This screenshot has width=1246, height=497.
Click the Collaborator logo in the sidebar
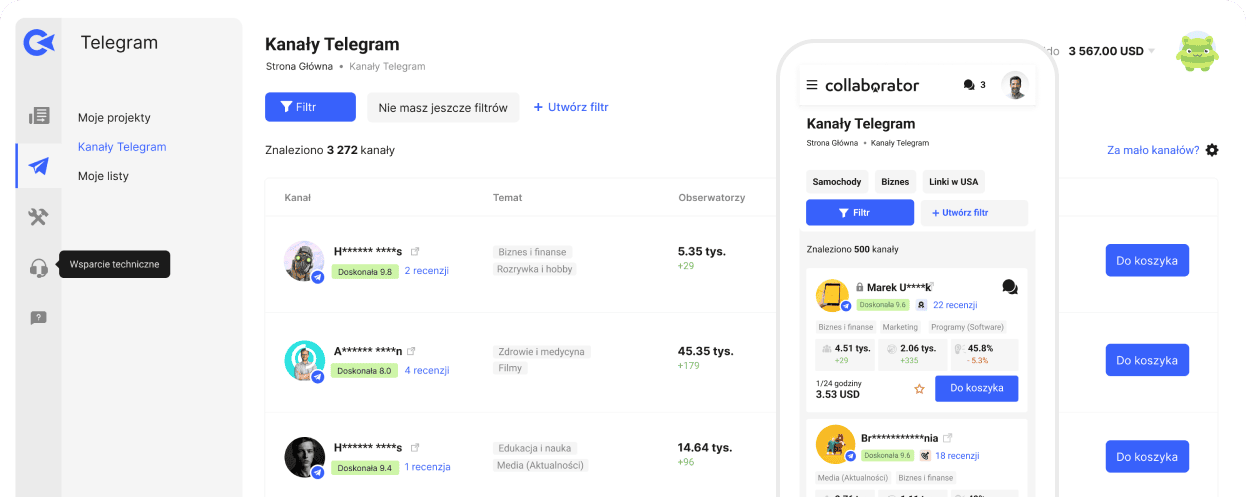click(38, 42)
